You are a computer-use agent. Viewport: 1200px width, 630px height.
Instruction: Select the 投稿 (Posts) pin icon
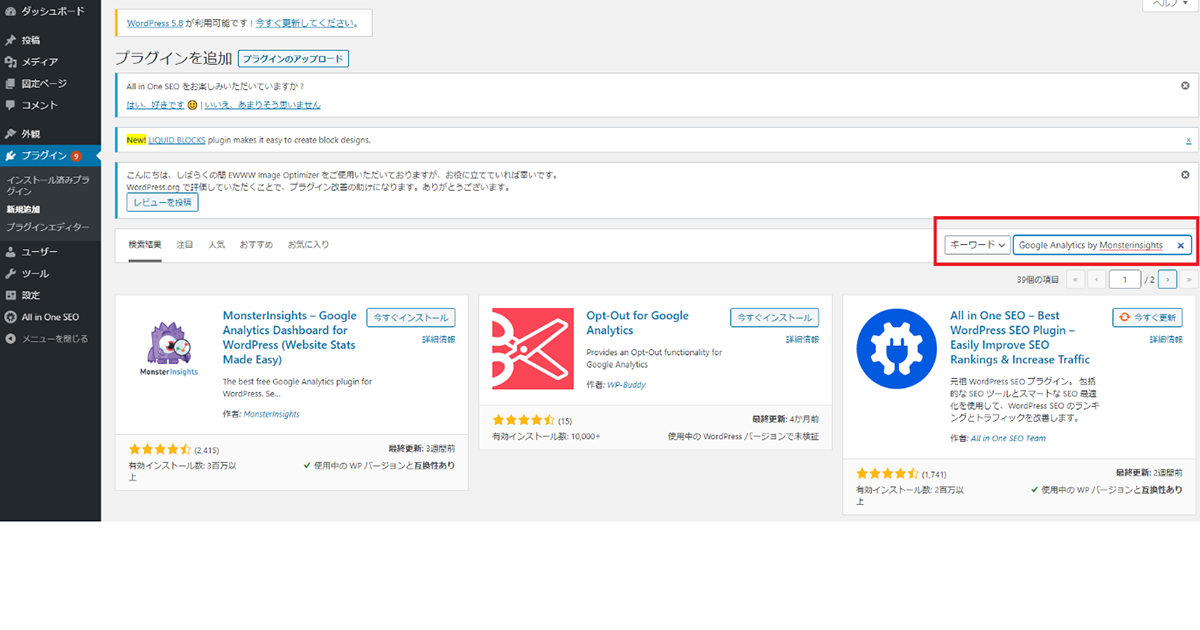12,40
